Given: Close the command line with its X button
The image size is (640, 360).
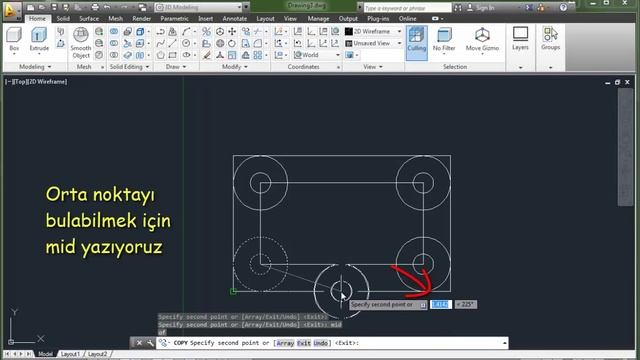Looking at the screenshot, I should (x=139, y=343).
